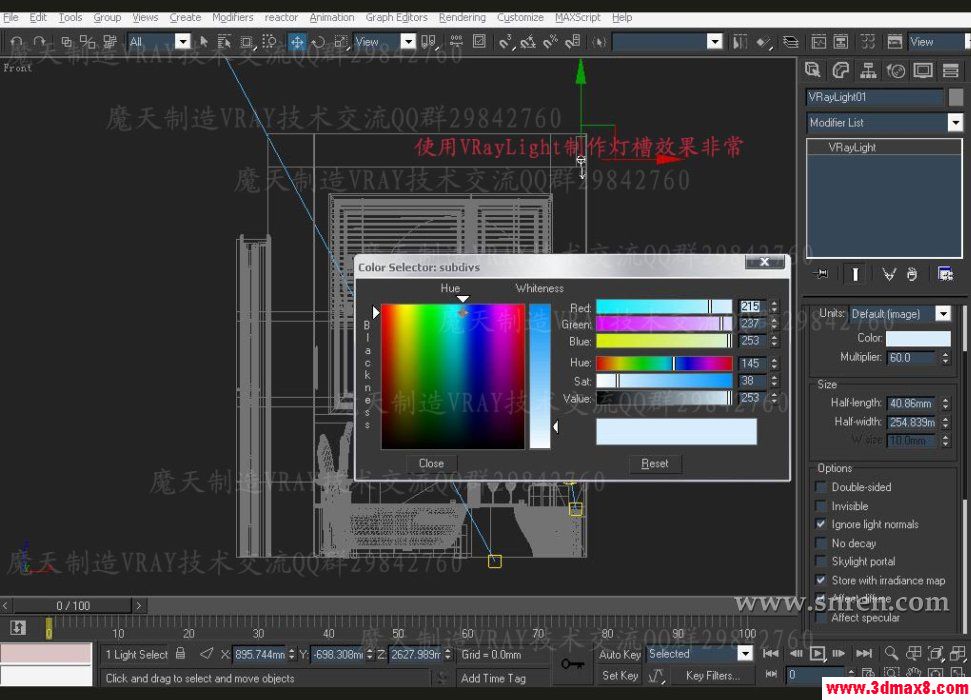Select the Select Object arrow tool
971x700 pixels.
(204, 42)
